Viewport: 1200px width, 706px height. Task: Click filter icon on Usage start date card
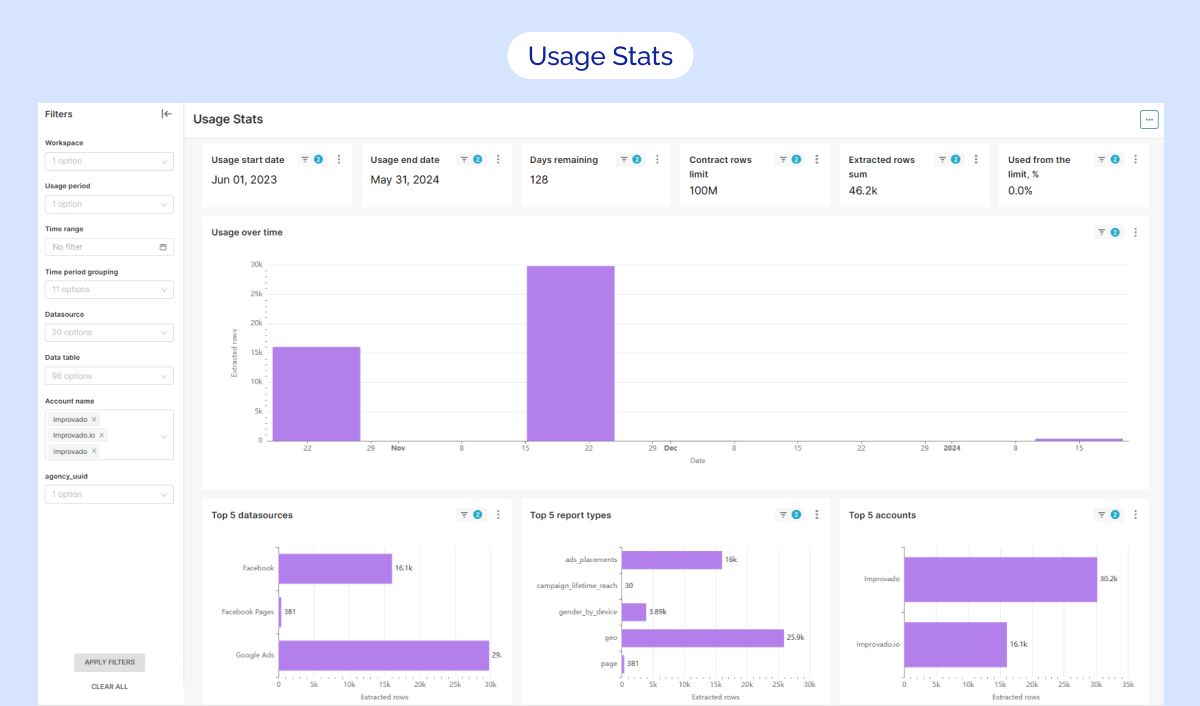point(306,160)
